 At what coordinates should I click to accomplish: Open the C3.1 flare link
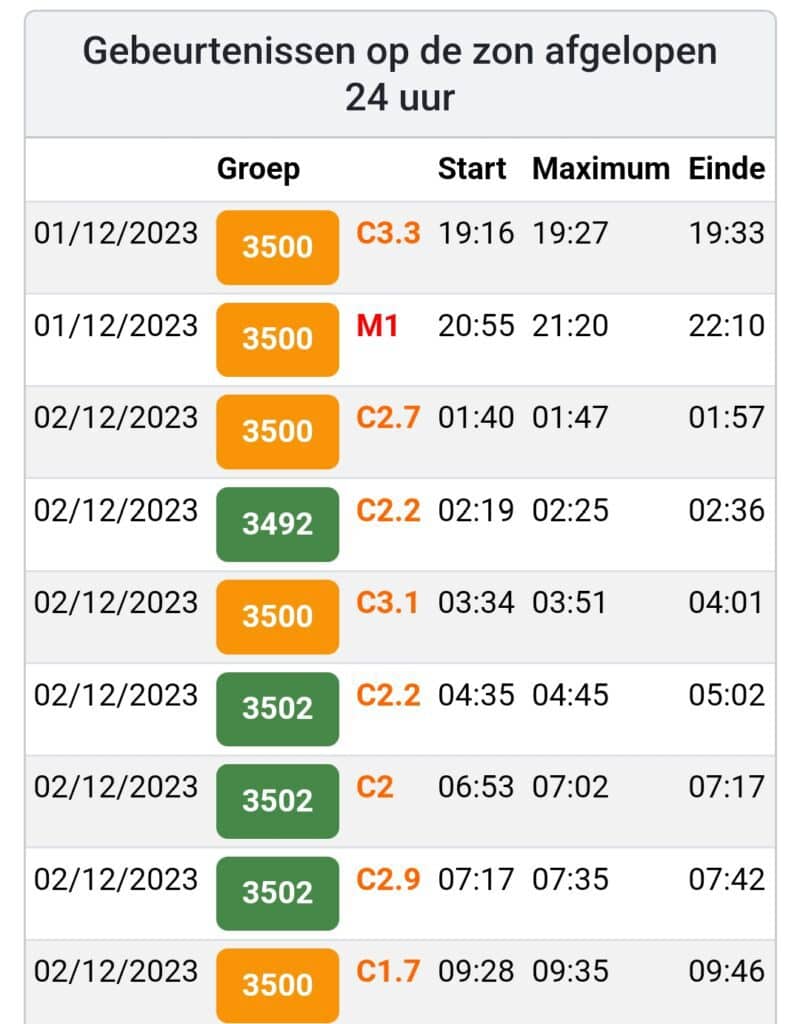point(388,602)
